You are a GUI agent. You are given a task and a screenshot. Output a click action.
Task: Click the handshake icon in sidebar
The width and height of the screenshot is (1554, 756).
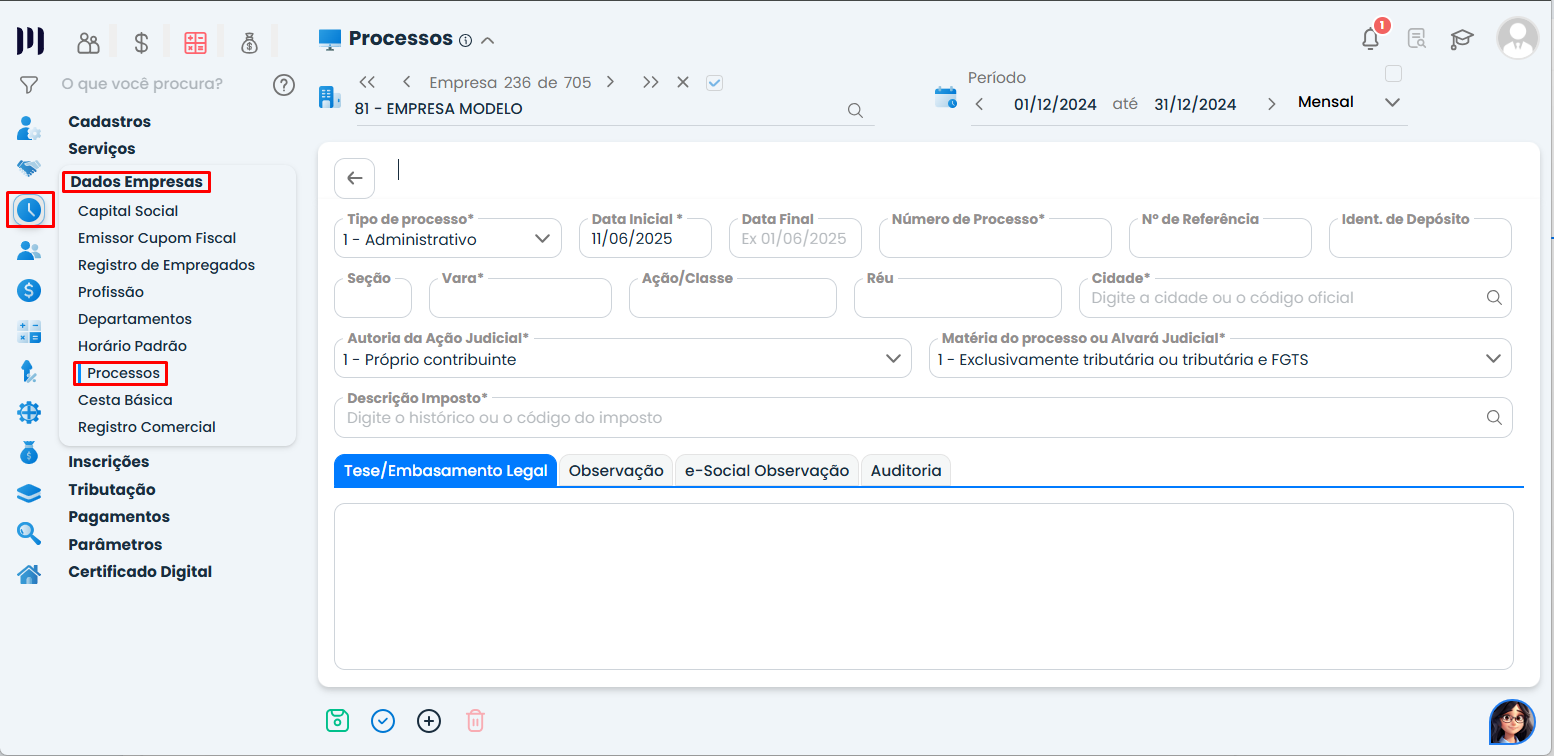click(x=29, y=168)
